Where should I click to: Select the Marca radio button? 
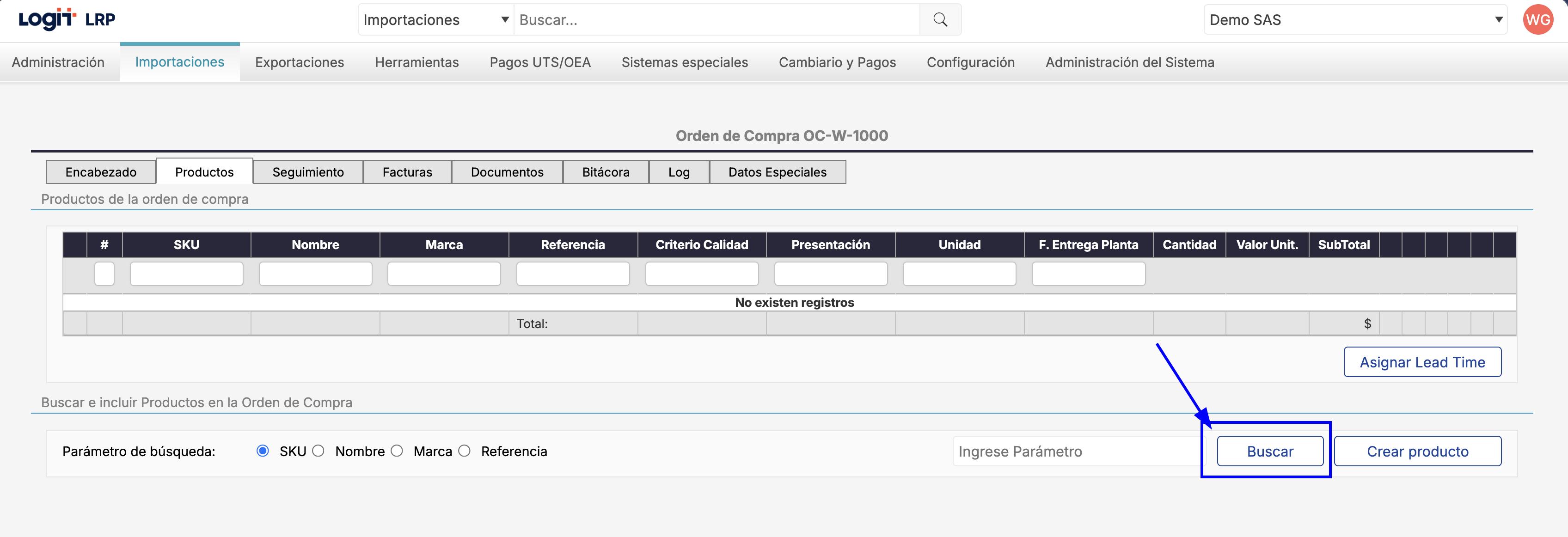pos(397,451)
